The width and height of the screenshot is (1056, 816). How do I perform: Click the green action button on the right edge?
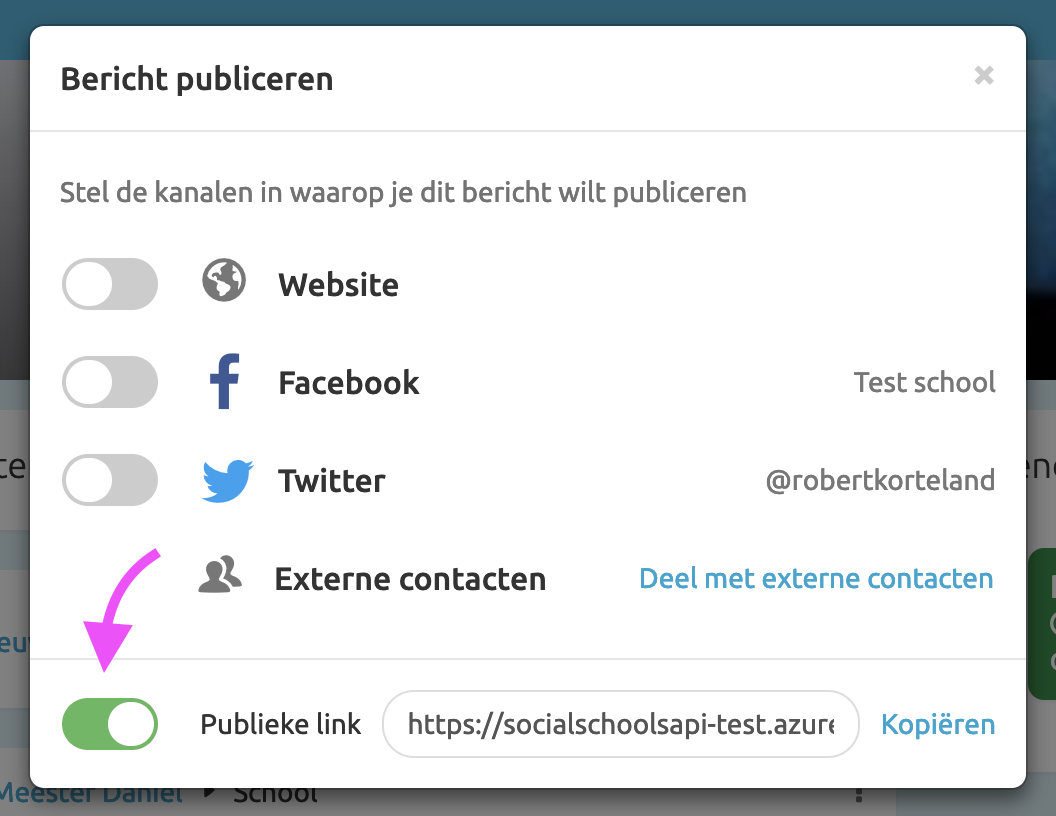pyautogui.click(x=1044, y=622)
